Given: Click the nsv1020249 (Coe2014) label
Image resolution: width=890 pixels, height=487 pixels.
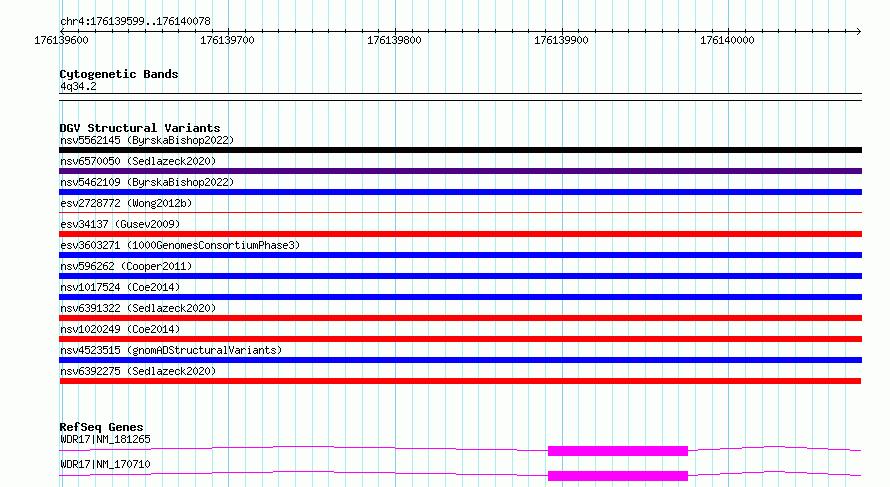Looking at the screenshot, I should 120,329.
